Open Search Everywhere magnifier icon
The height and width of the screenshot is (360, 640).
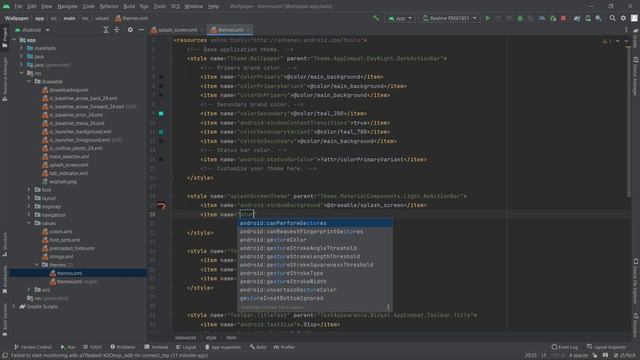tap(613, 18)
